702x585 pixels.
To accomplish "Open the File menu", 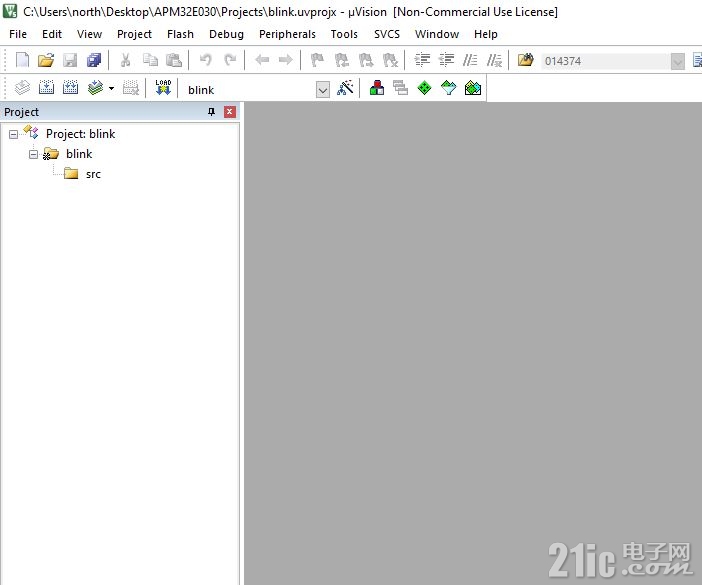I will pos(18,34).
